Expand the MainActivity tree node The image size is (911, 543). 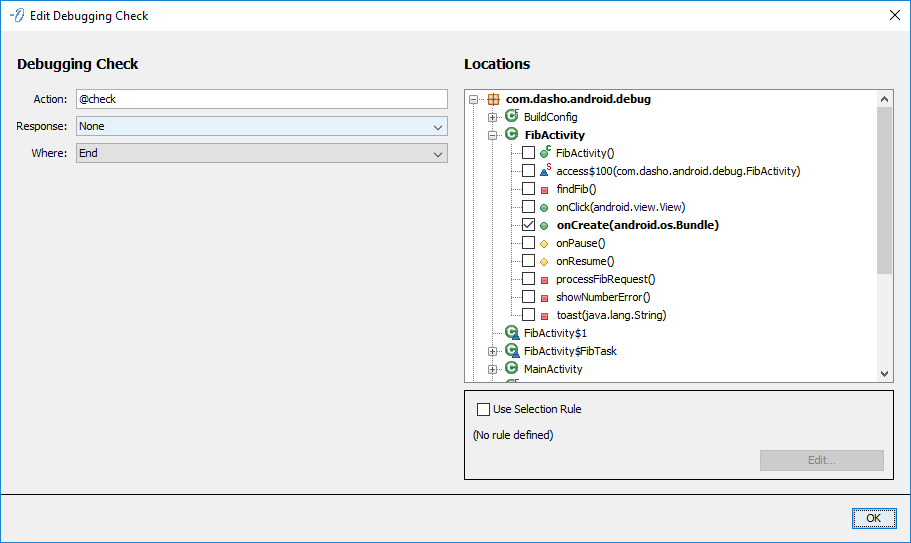pos(493,369)
